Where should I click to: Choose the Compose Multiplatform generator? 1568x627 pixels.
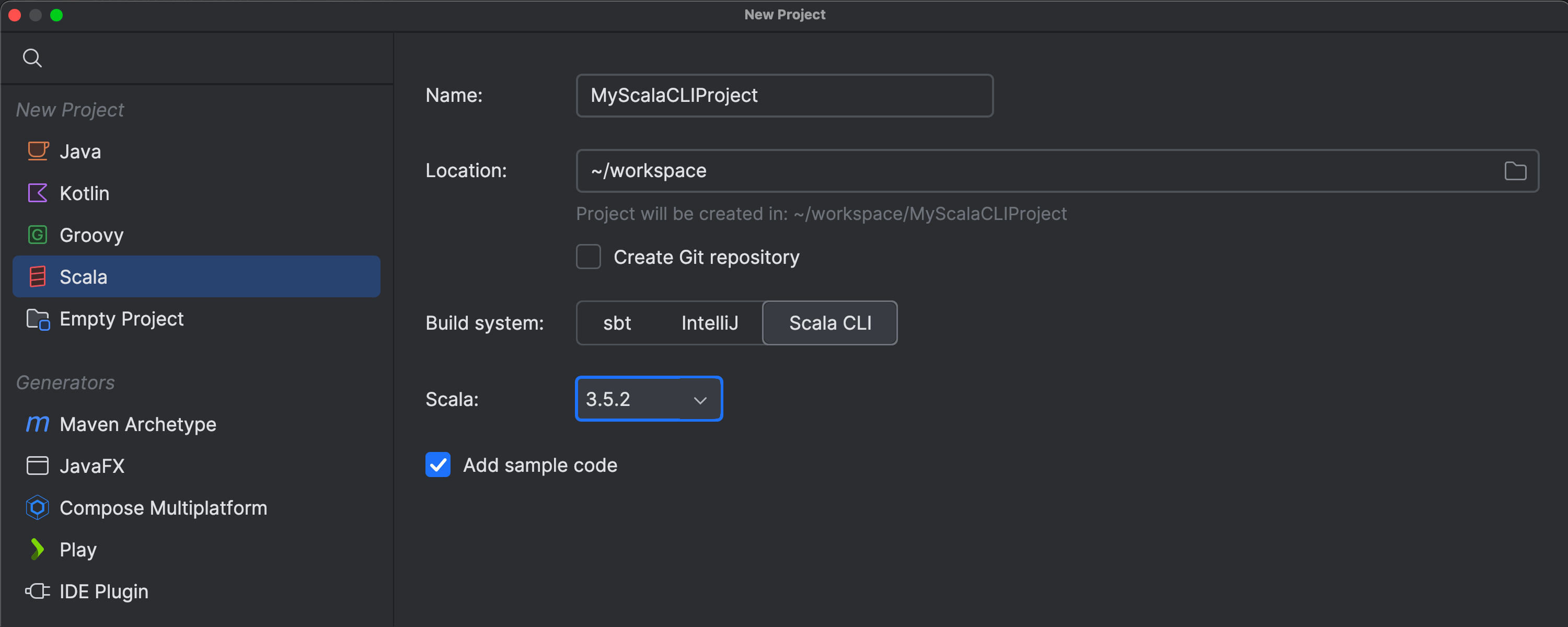pos(37,507)
